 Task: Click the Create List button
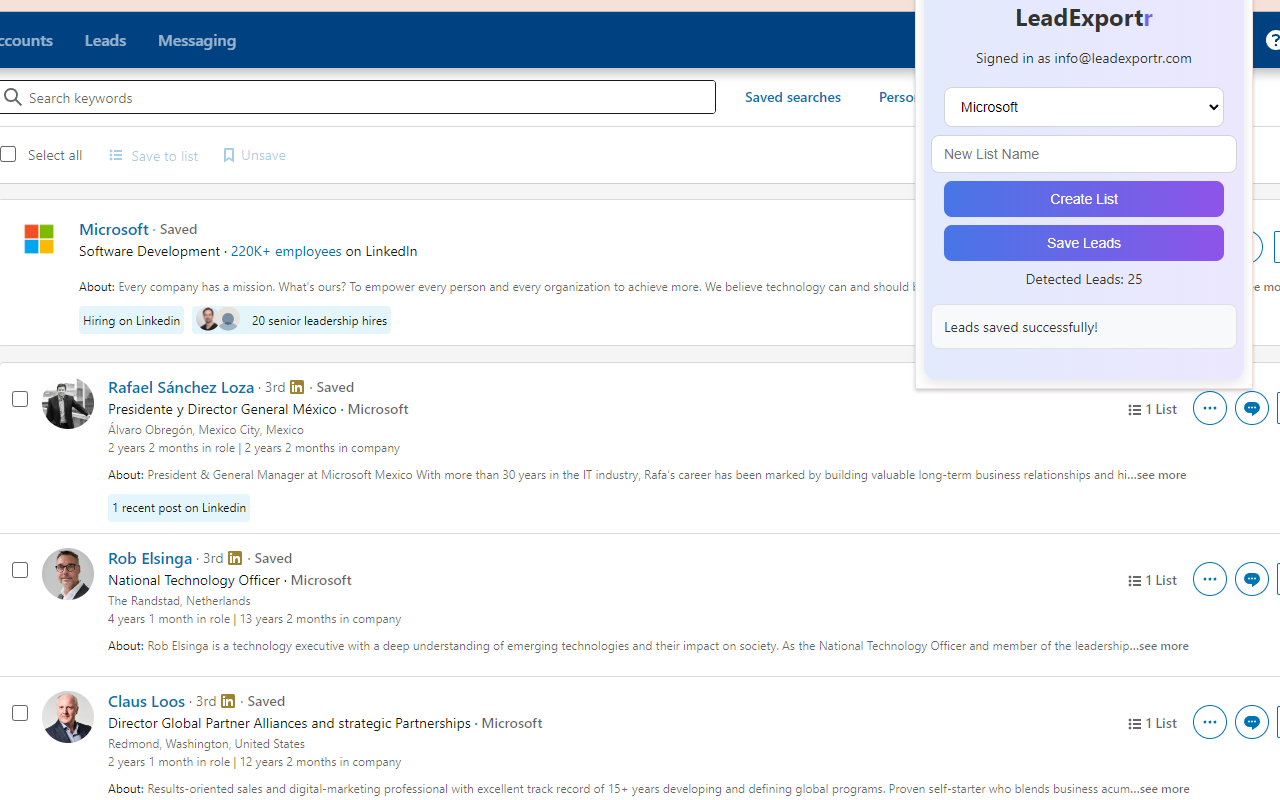(x=1084, y=199)
